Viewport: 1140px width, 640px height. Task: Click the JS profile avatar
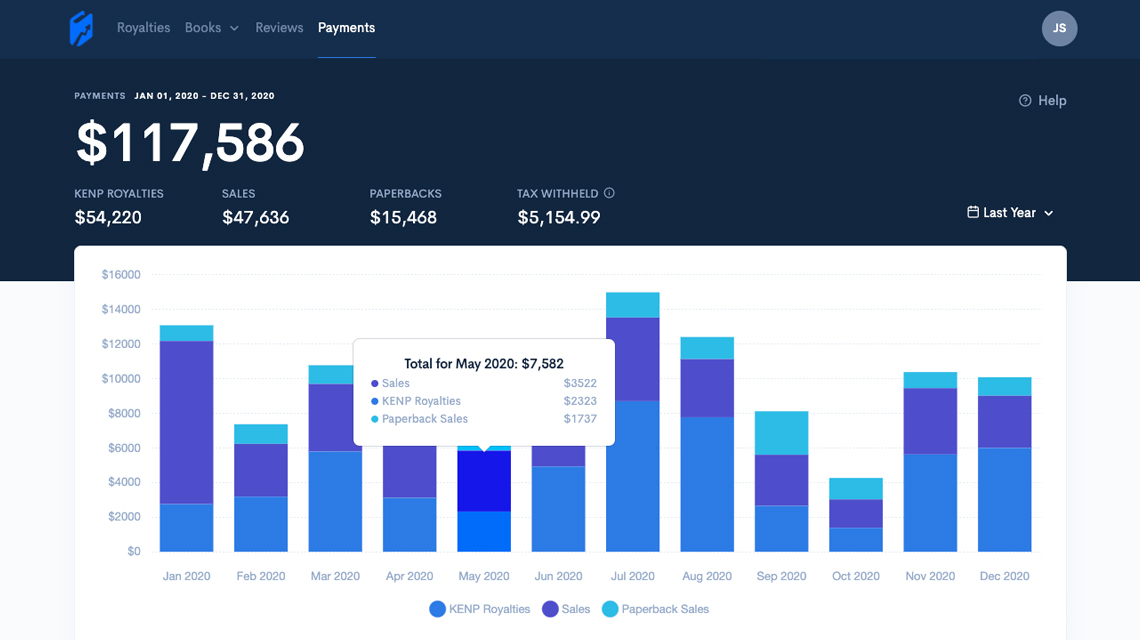tap(1059, 28)
